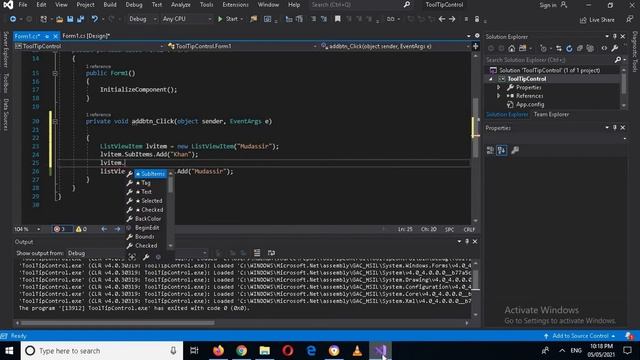
Task: Open the addbtn_Click member dropdown
Action: tap(395, 47)
